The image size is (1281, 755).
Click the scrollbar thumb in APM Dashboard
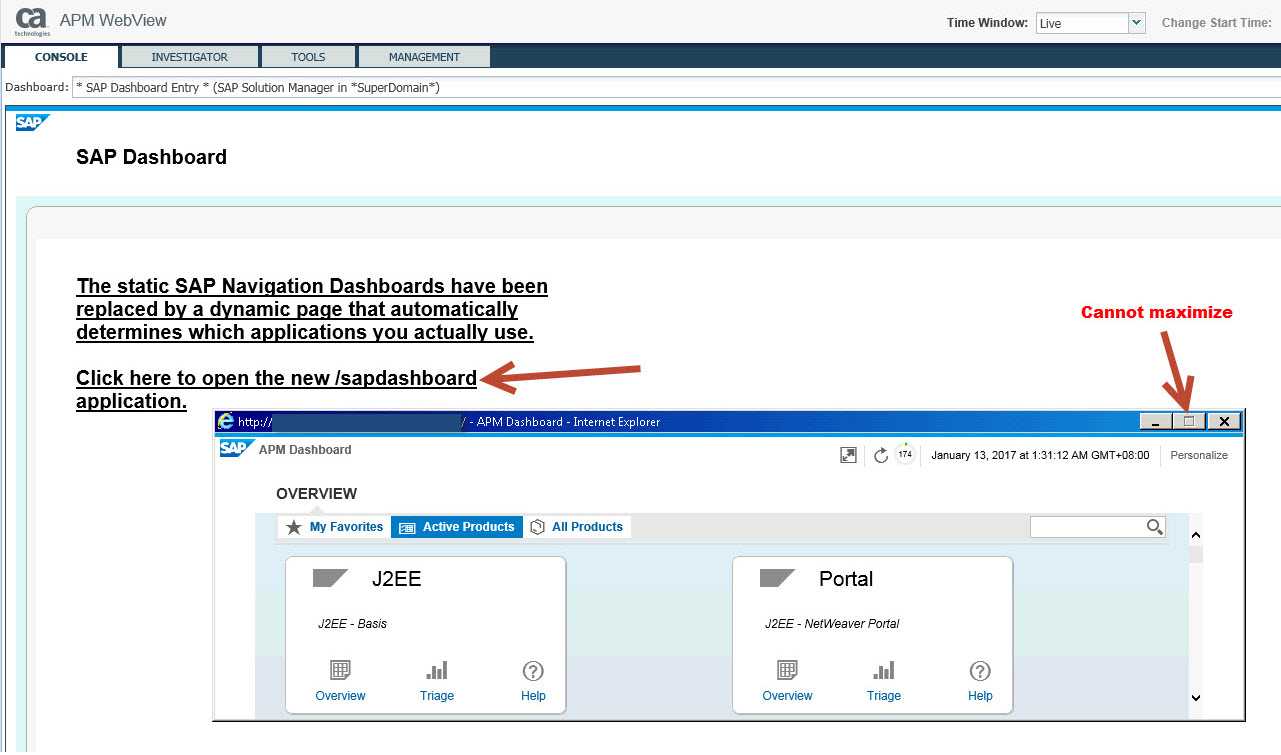pyautogui.click(x=1195, y=555)
